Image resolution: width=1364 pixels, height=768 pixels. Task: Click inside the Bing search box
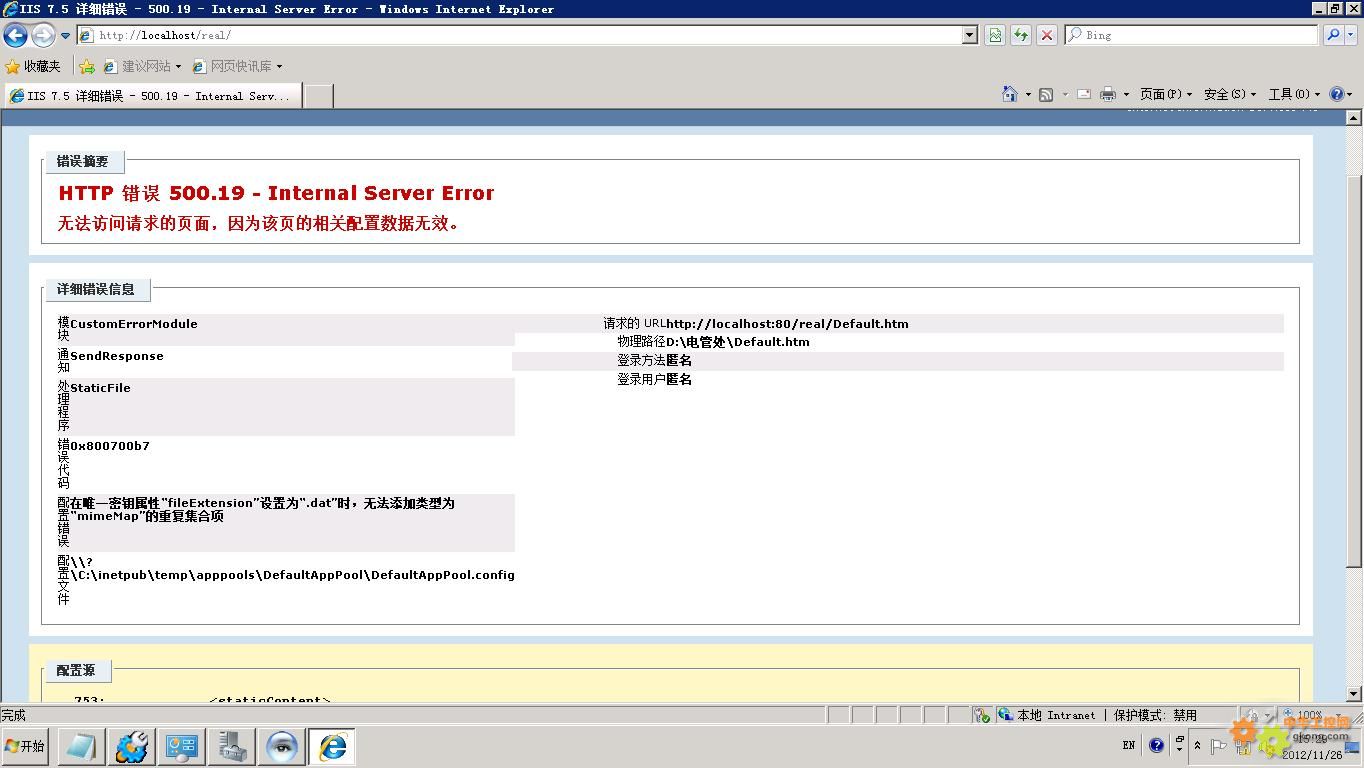tap(1195, 35)
